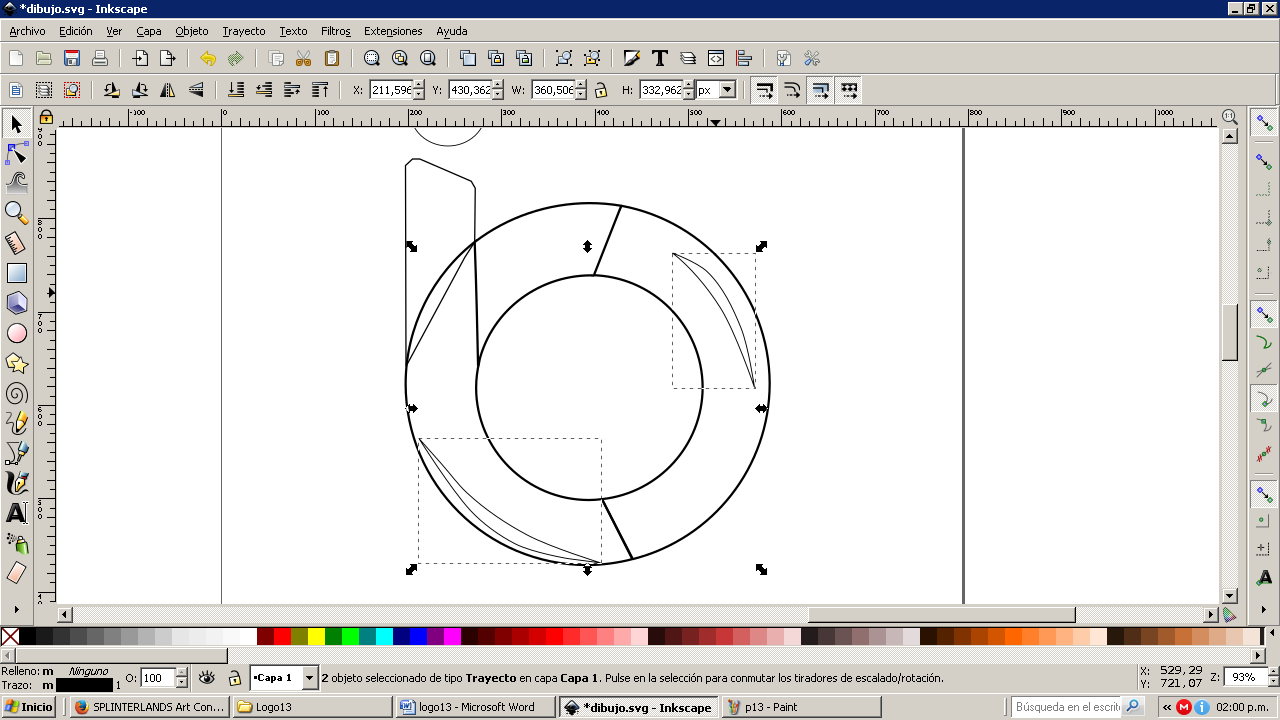Decrease the Y position spinner
Screen dimensions: 1280x720
[x=498, y=95]
